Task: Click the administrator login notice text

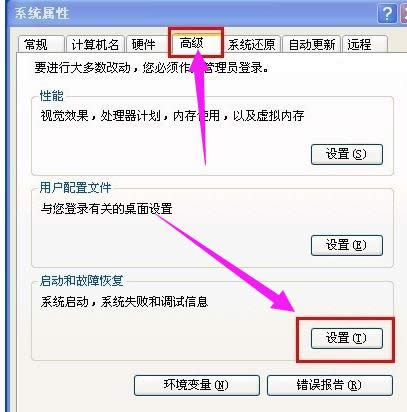Action: click(x=152, y=68)
